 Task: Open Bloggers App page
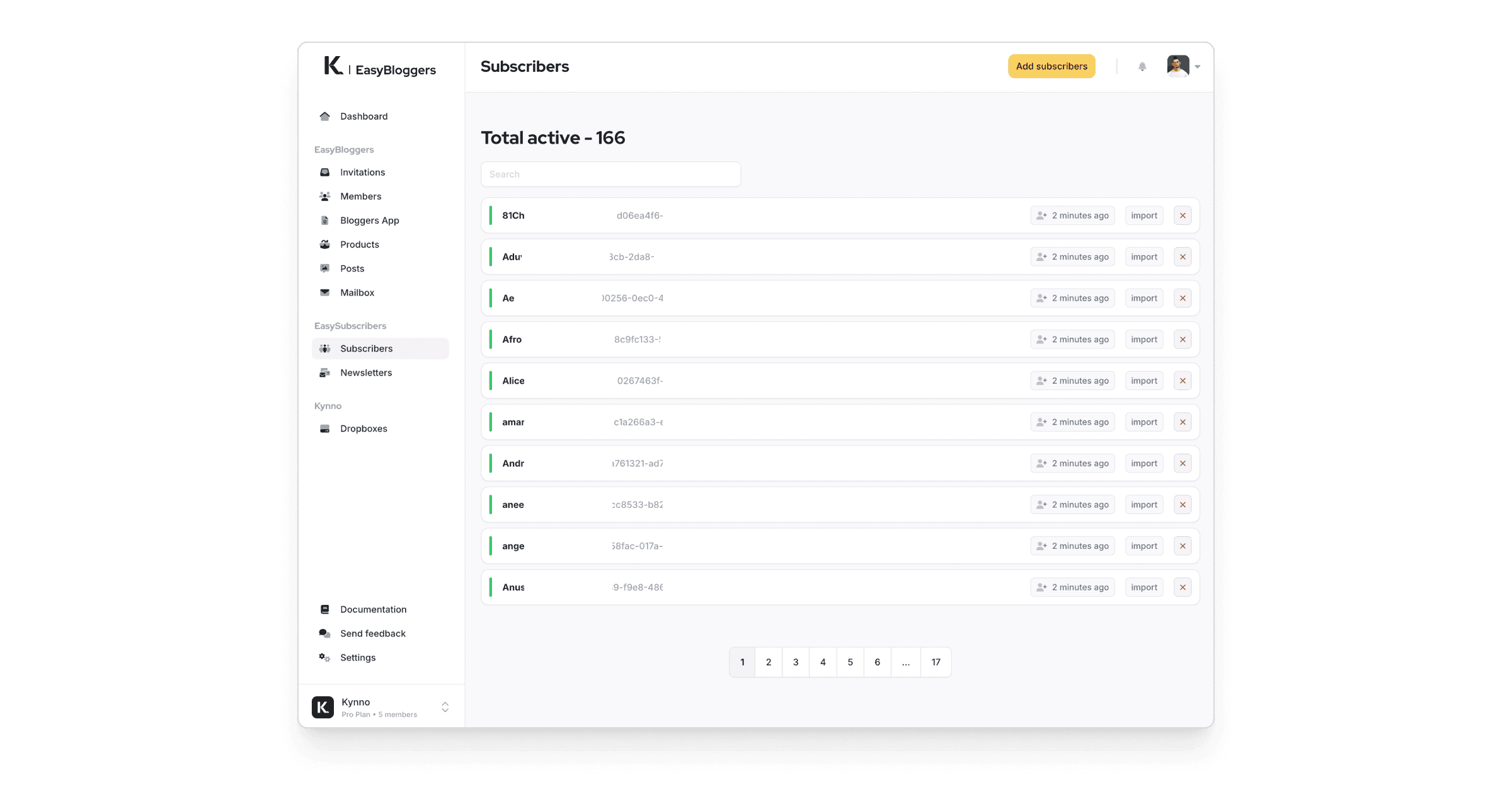(x=369, y=221)
